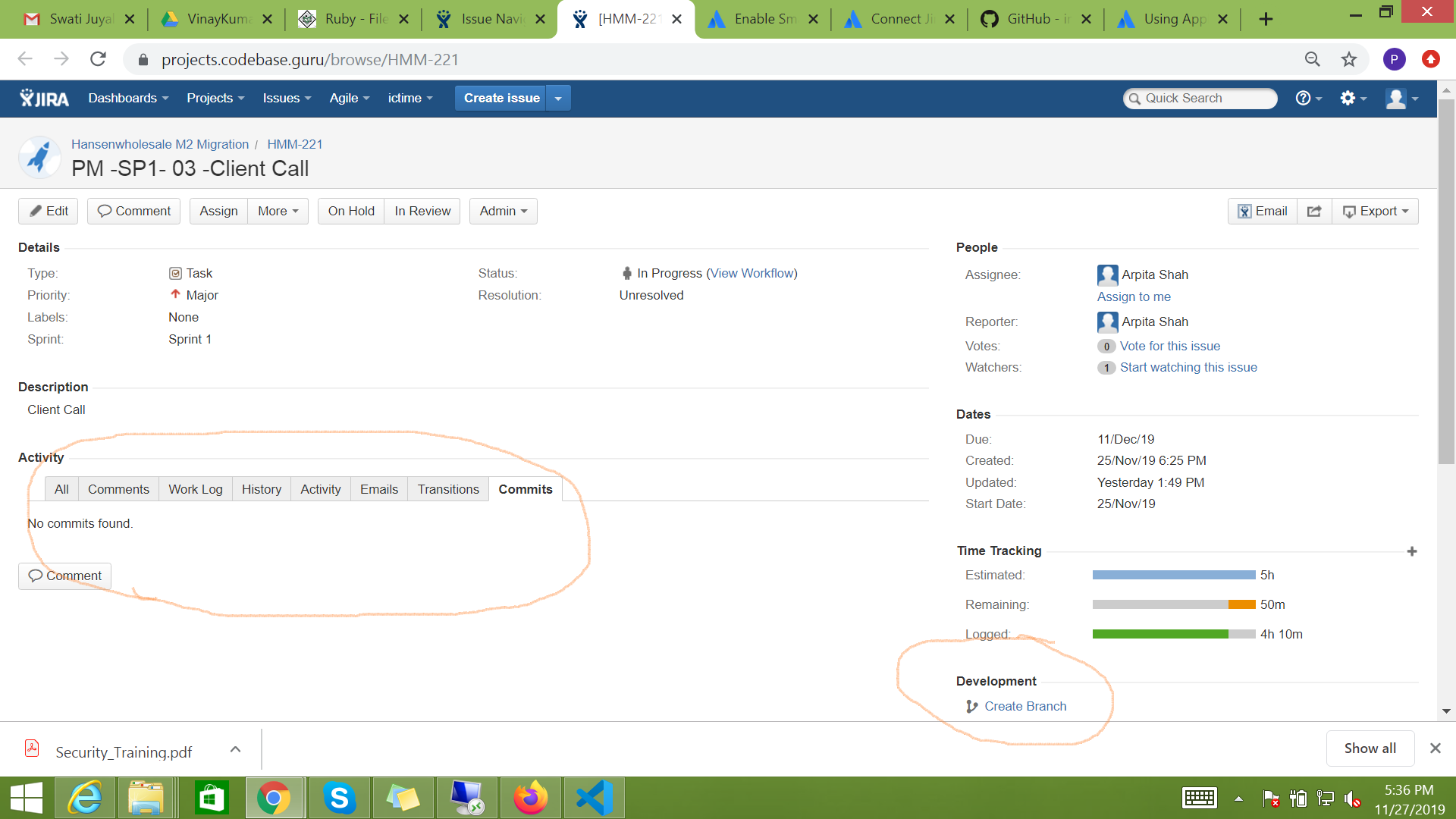
Task: Switch to the Comments tab
Action: [118, 489]
